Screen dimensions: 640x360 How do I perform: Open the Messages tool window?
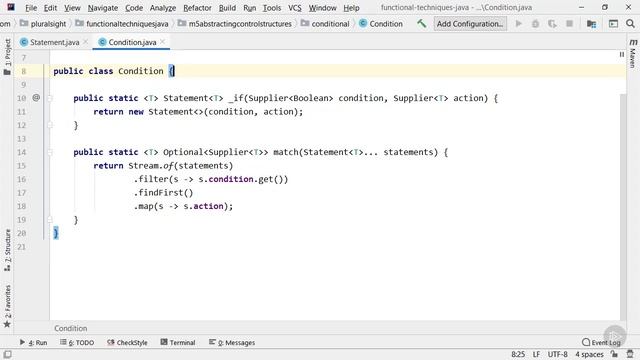[x=232, y=342]
